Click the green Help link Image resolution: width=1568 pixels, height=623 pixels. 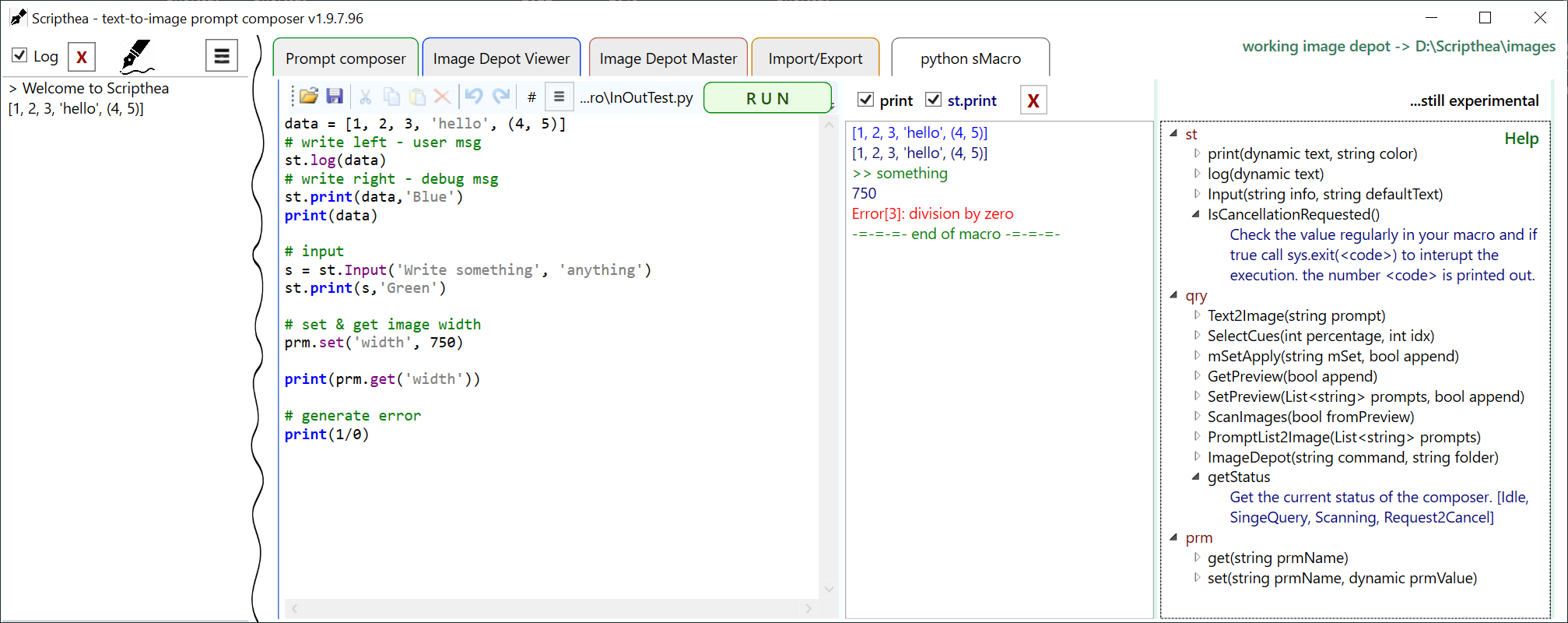[1521, 139]
